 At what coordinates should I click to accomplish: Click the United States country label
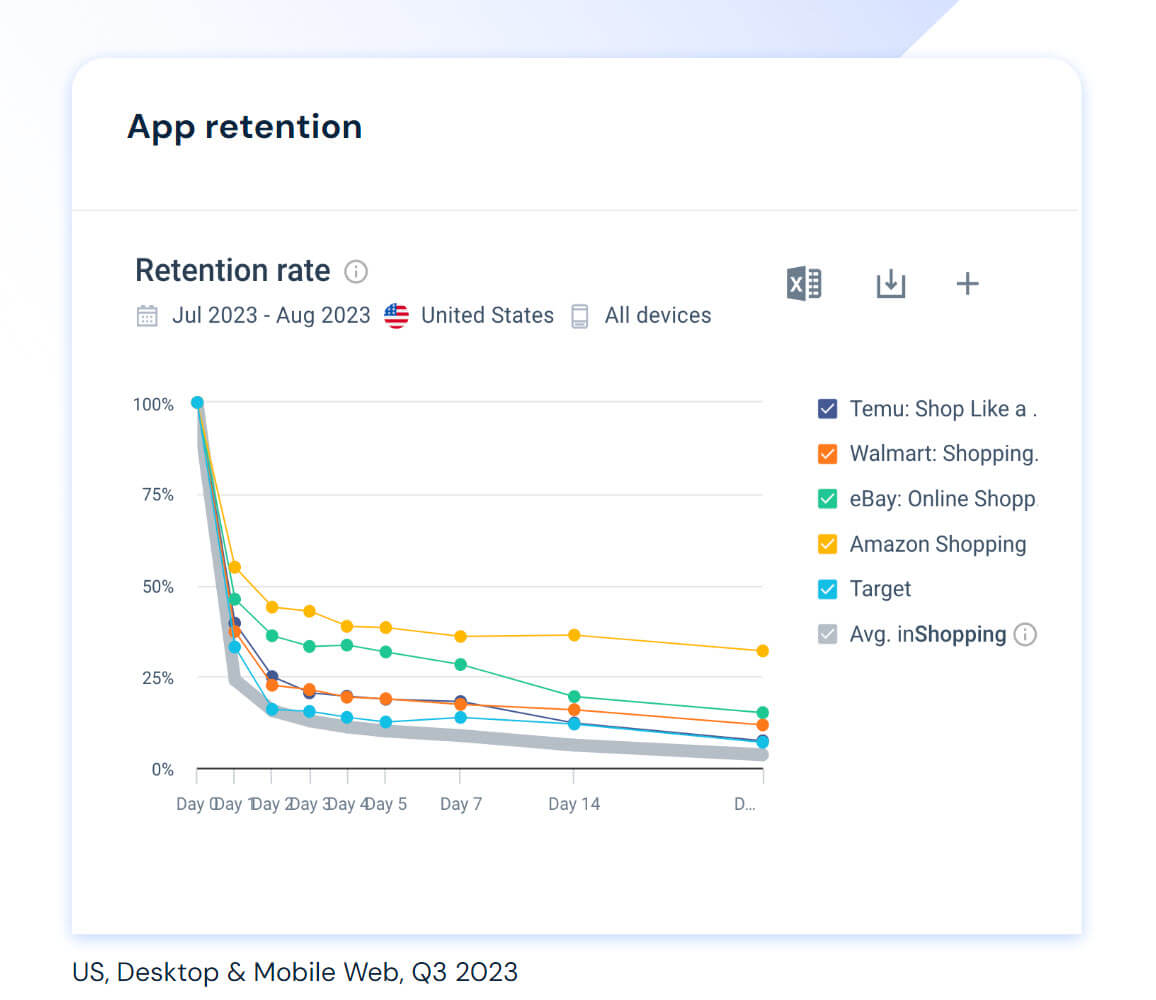pyautogui.click(x=487, y=316)
